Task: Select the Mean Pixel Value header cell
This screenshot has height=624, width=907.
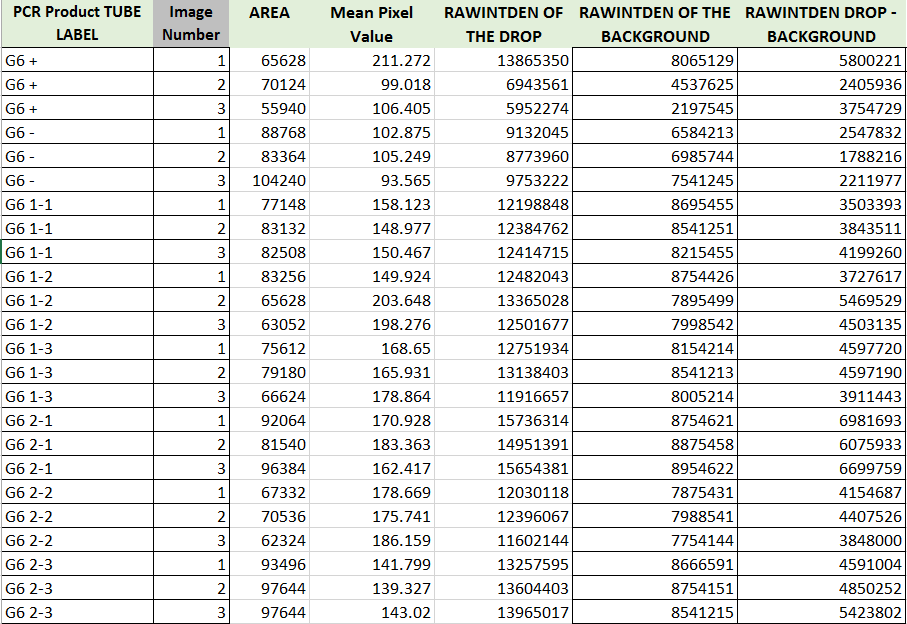Action: 371,24
